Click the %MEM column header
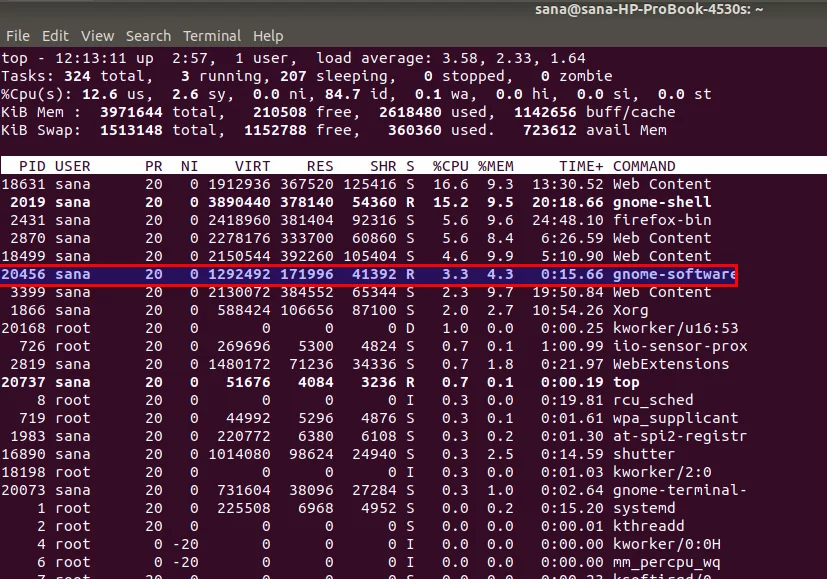 (496, 166)
